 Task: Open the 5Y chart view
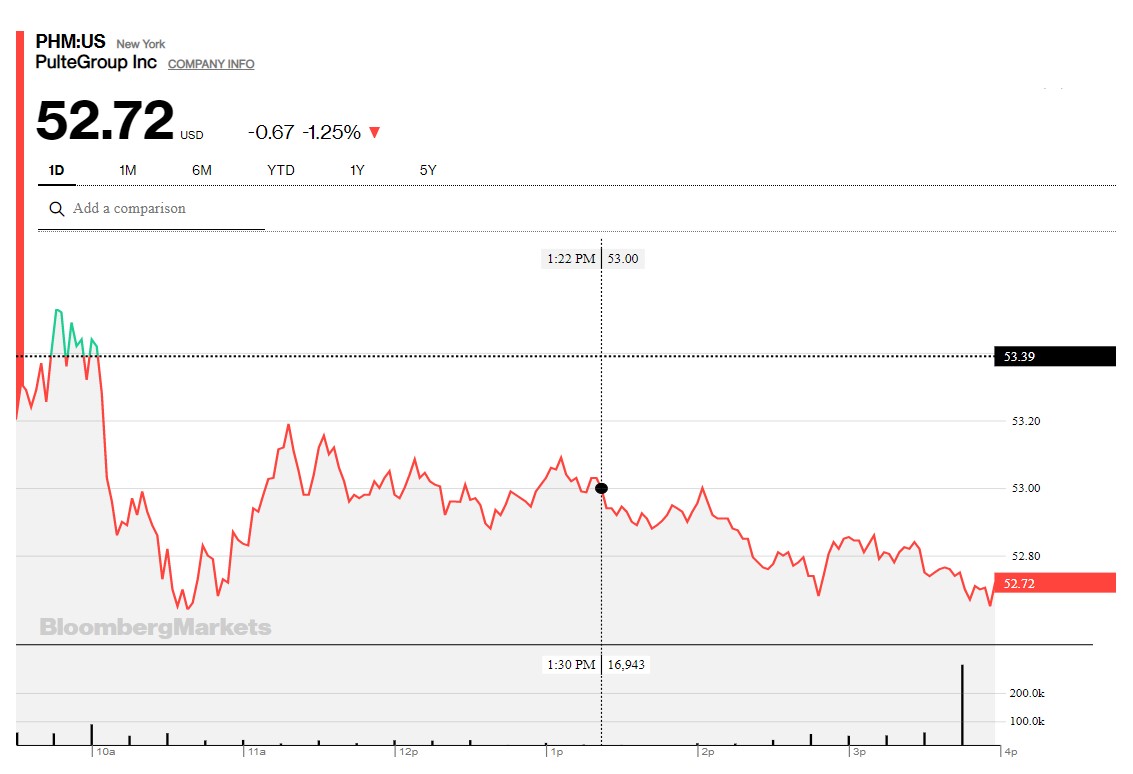point(428,170)
